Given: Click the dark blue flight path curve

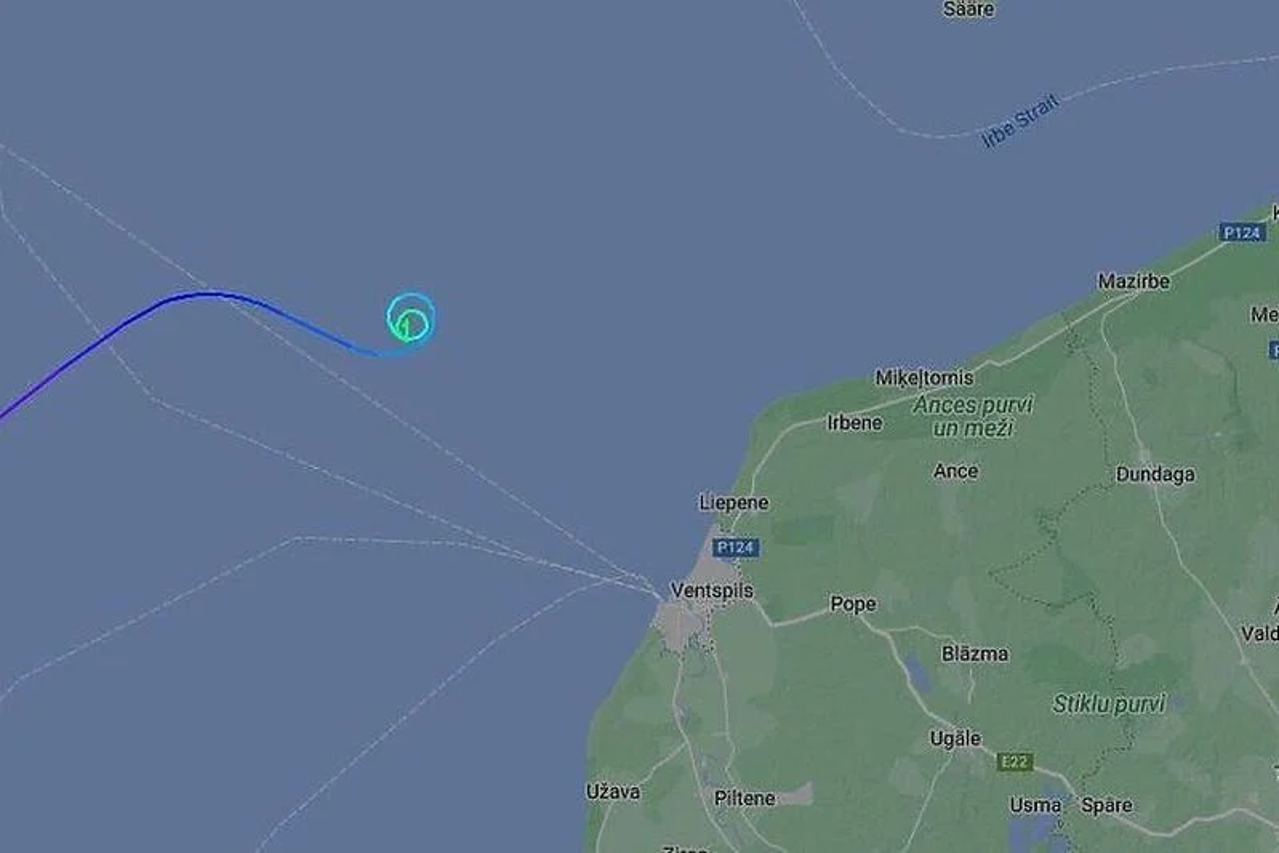Looking at the screenshot, I should [x=190, y=320].
